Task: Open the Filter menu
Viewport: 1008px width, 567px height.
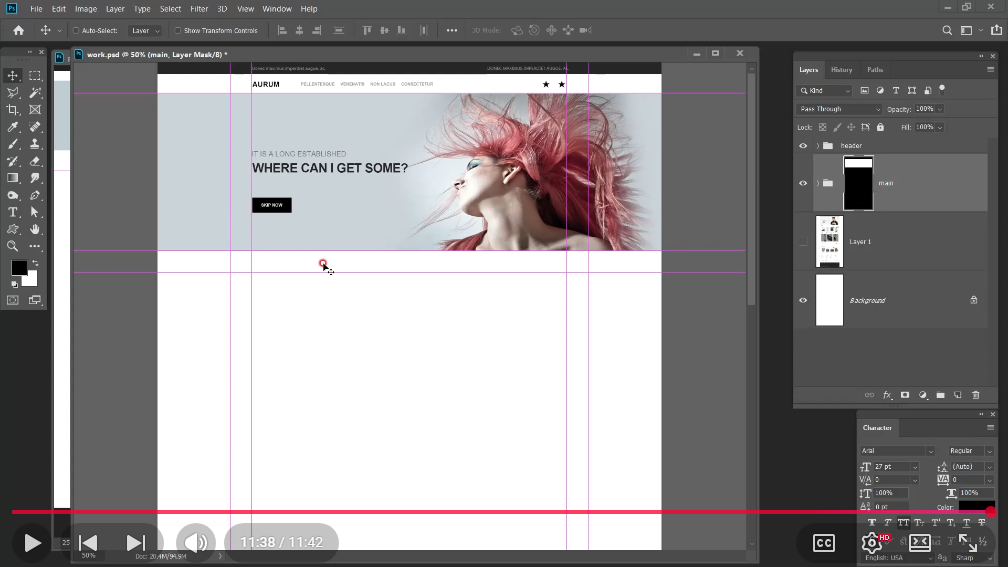Action: (199, 9)
